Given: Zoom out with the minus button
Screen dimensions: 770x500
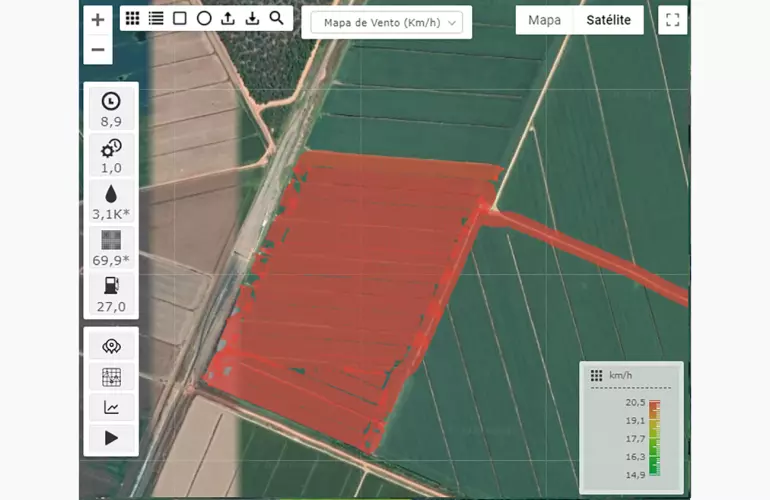Looking at the screenshot, I should [98, 49].
